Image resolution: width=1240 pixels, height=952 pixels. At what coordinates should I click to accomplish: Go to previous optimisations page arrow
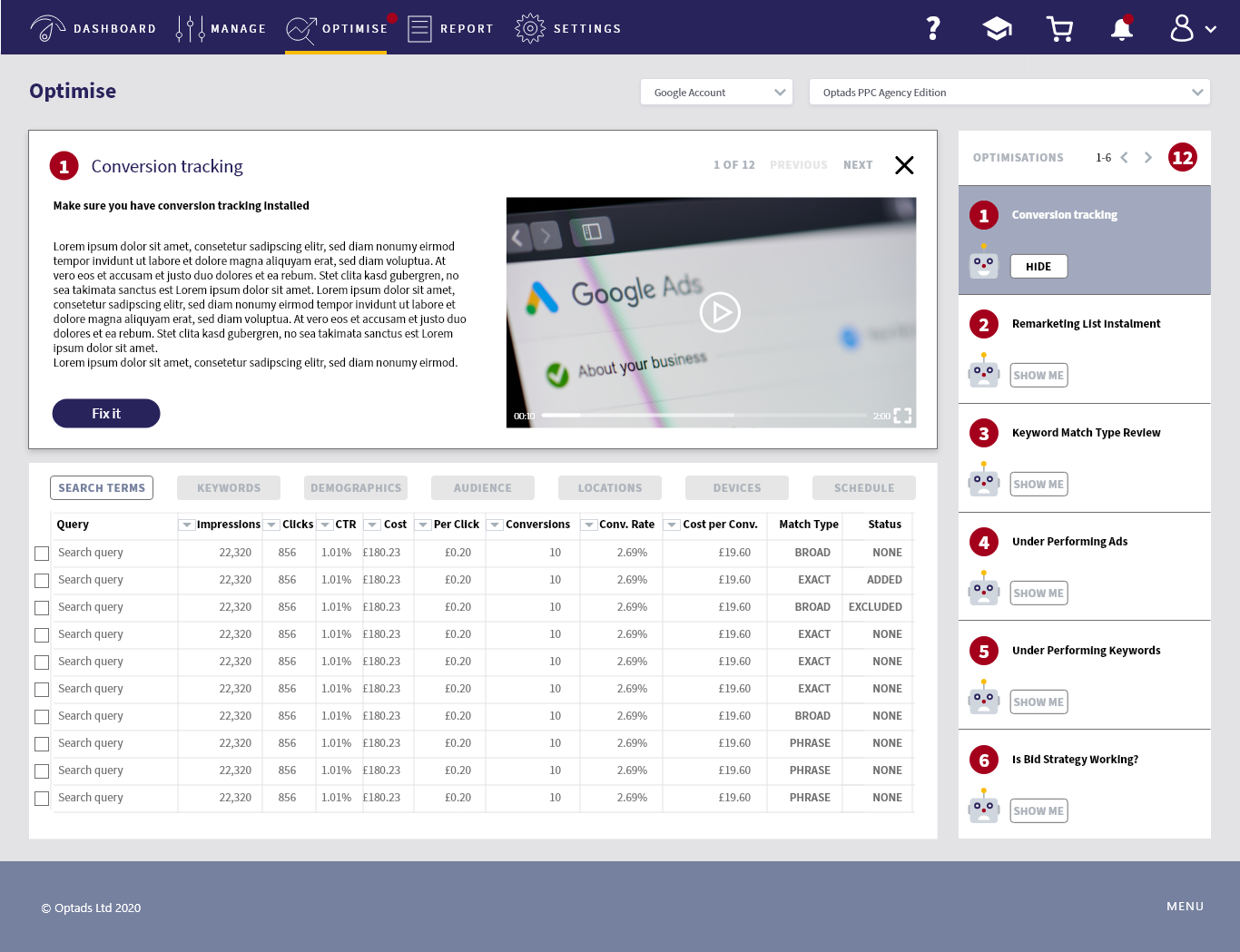pyautogui.click(x=1124, y=158)
